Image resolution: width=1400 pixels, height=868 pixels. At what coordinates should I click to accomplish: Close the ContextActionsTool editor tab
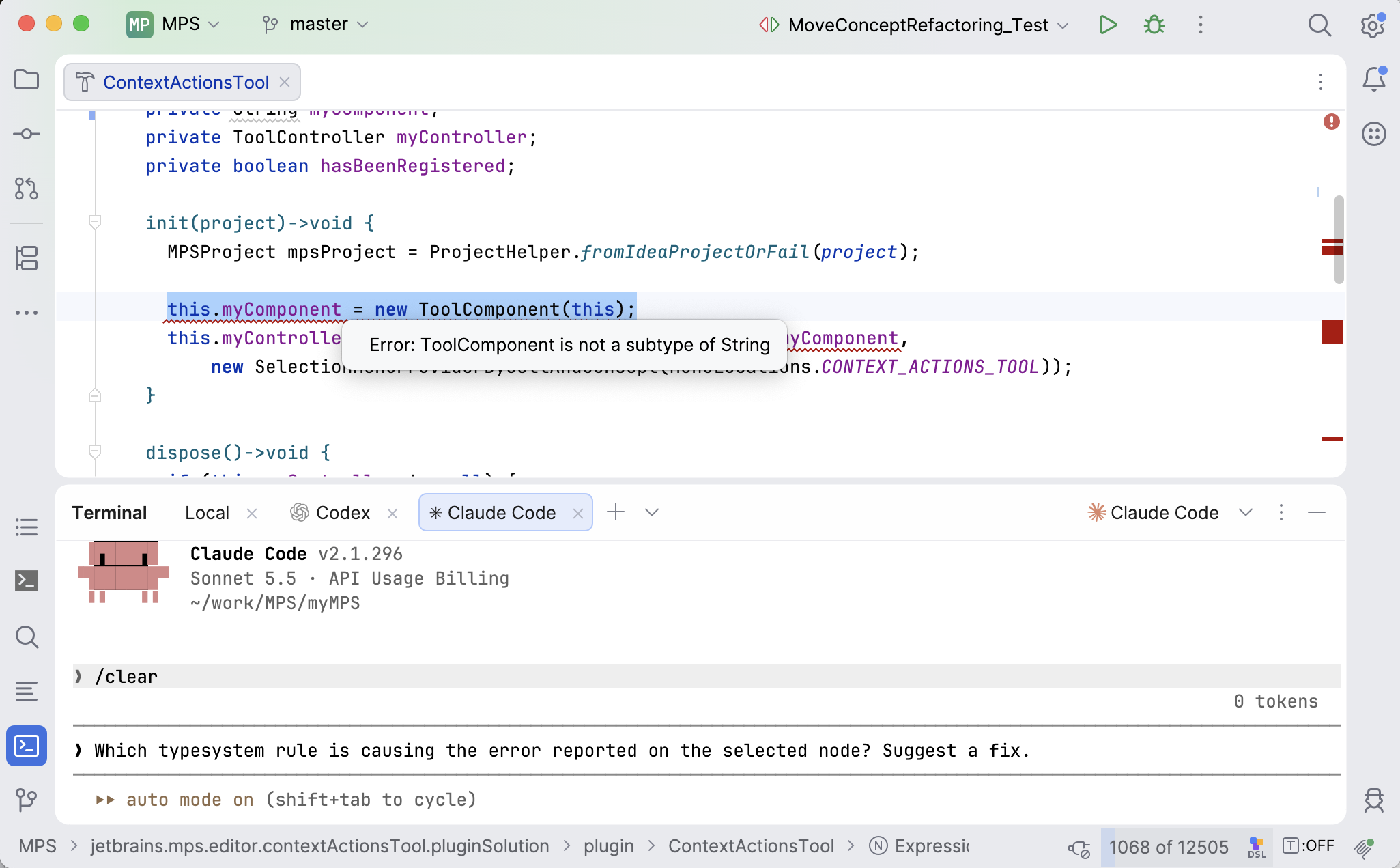point(285,82)
